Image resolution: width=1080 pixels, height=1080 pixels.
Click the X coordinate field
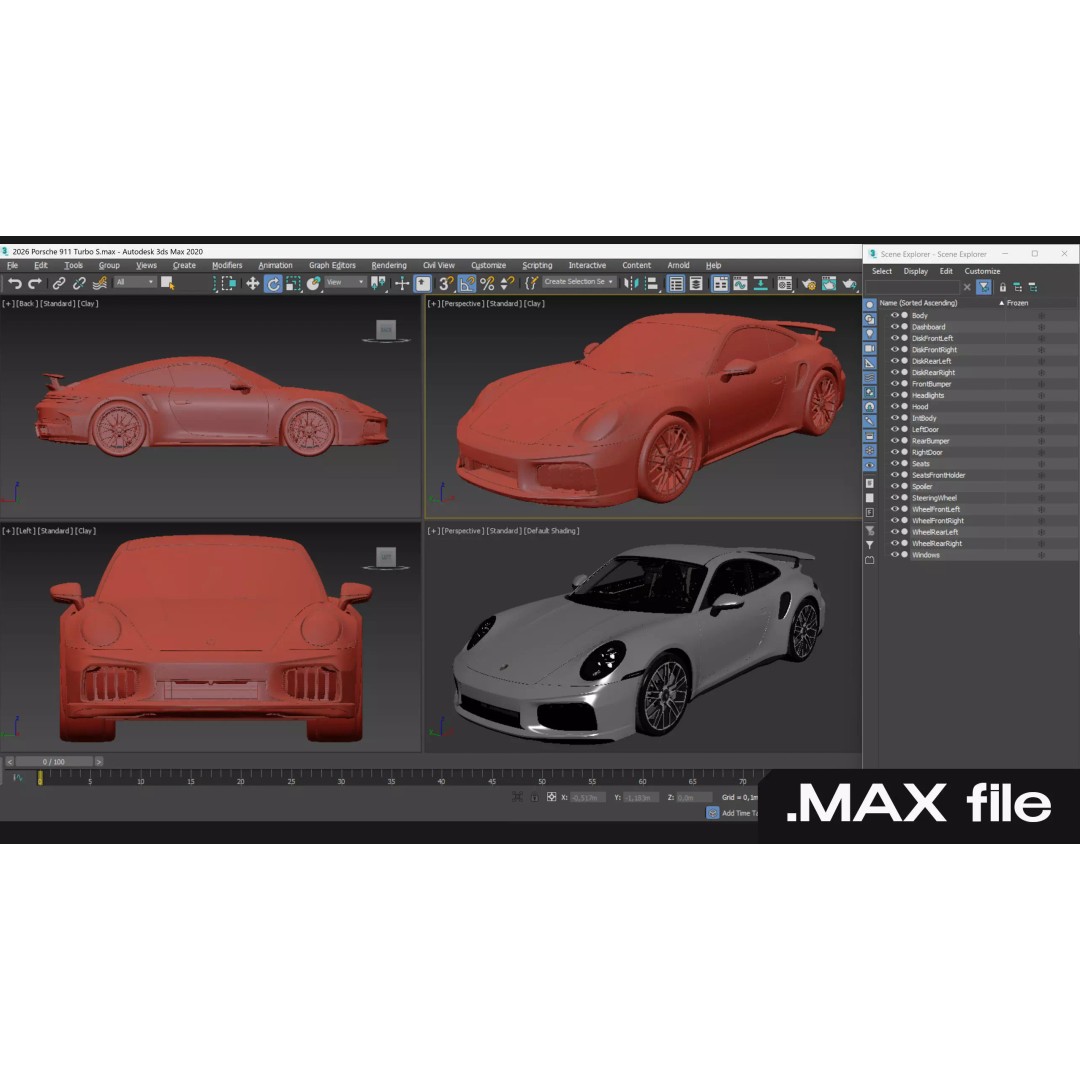[588, 798]
